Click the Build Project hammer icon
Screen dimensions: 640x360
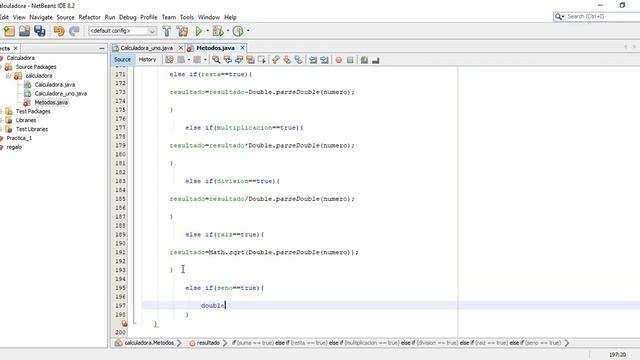tap(167, 31)
